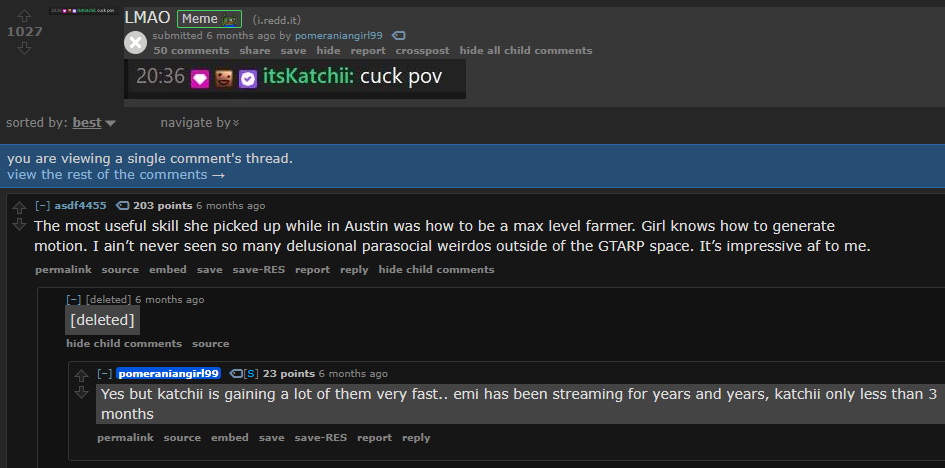This screenshot has height=468, width=945.
Task: Collapse pomeraniangirl99's reply with [–]
Action: (105, 373)
